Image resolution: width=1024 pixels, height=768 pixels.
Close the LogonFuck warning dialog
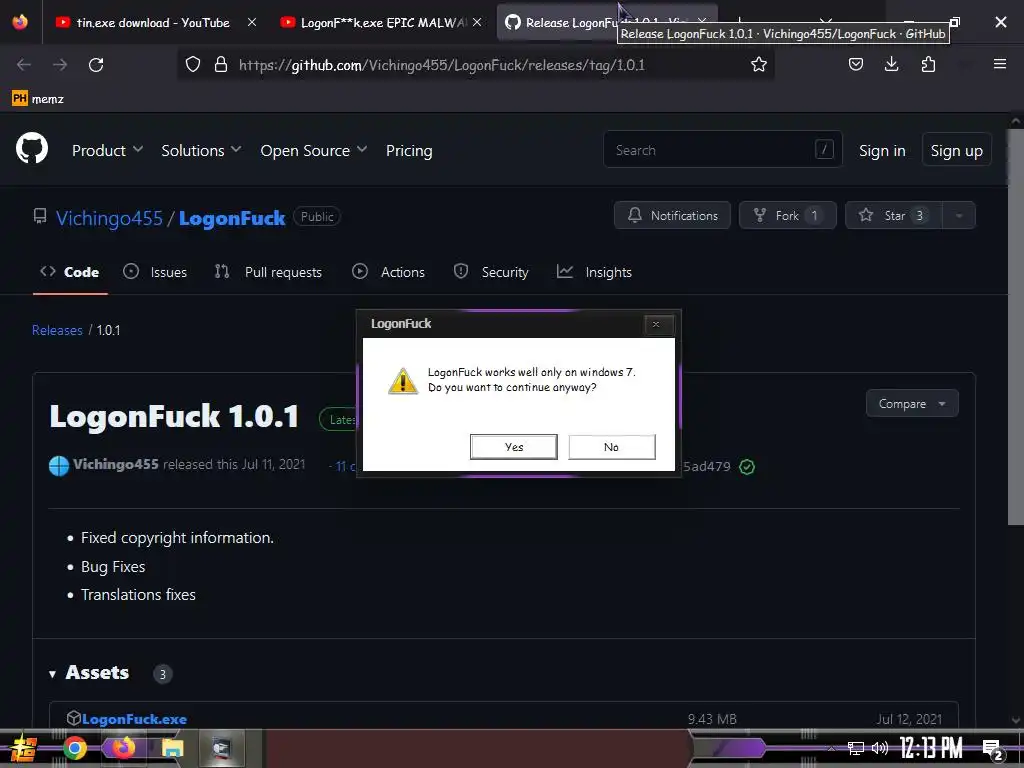tap(656, 324)
